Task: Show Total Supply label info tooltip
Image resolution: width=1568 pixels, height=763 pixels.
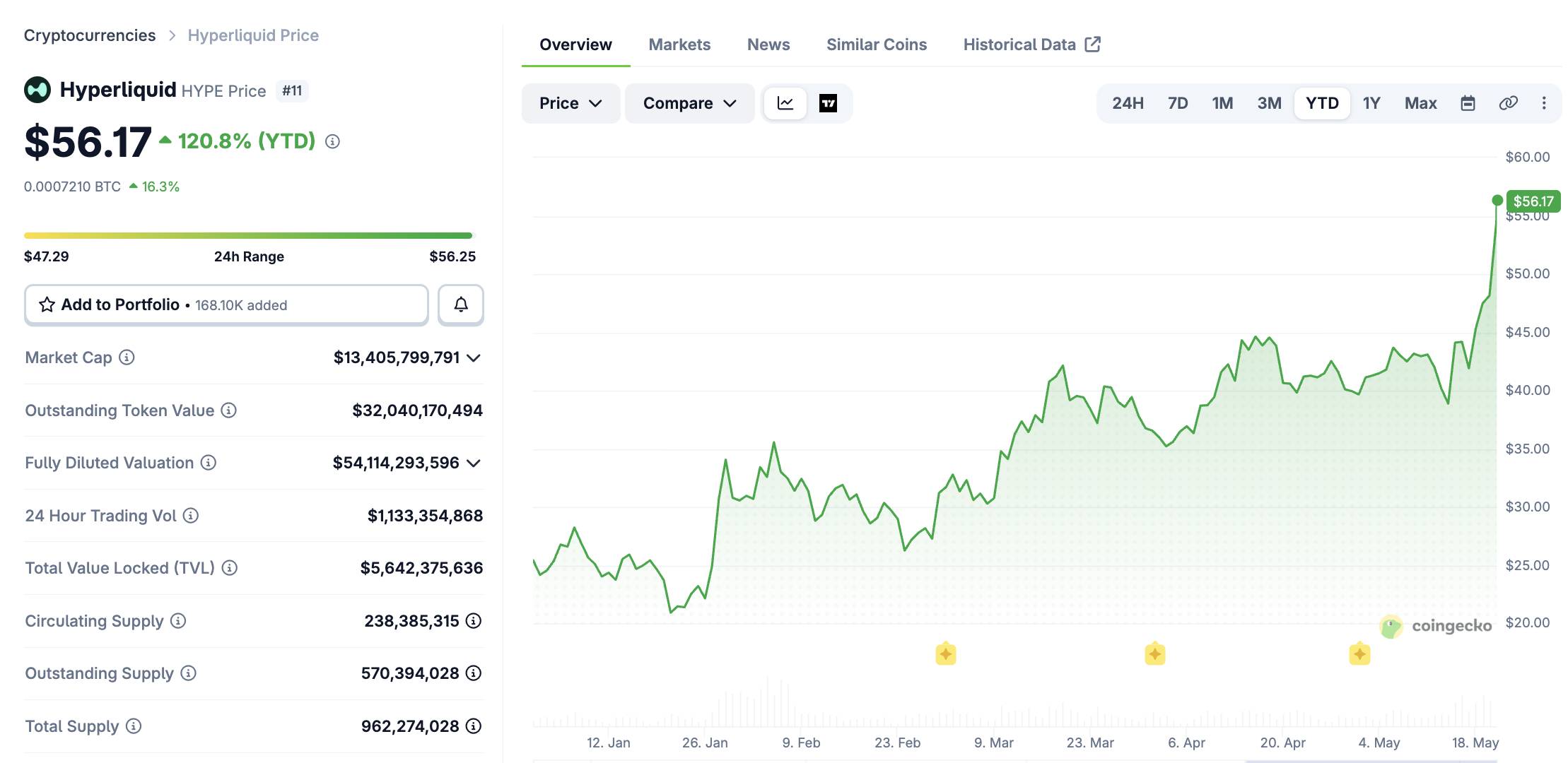Action: pos(134,726)
